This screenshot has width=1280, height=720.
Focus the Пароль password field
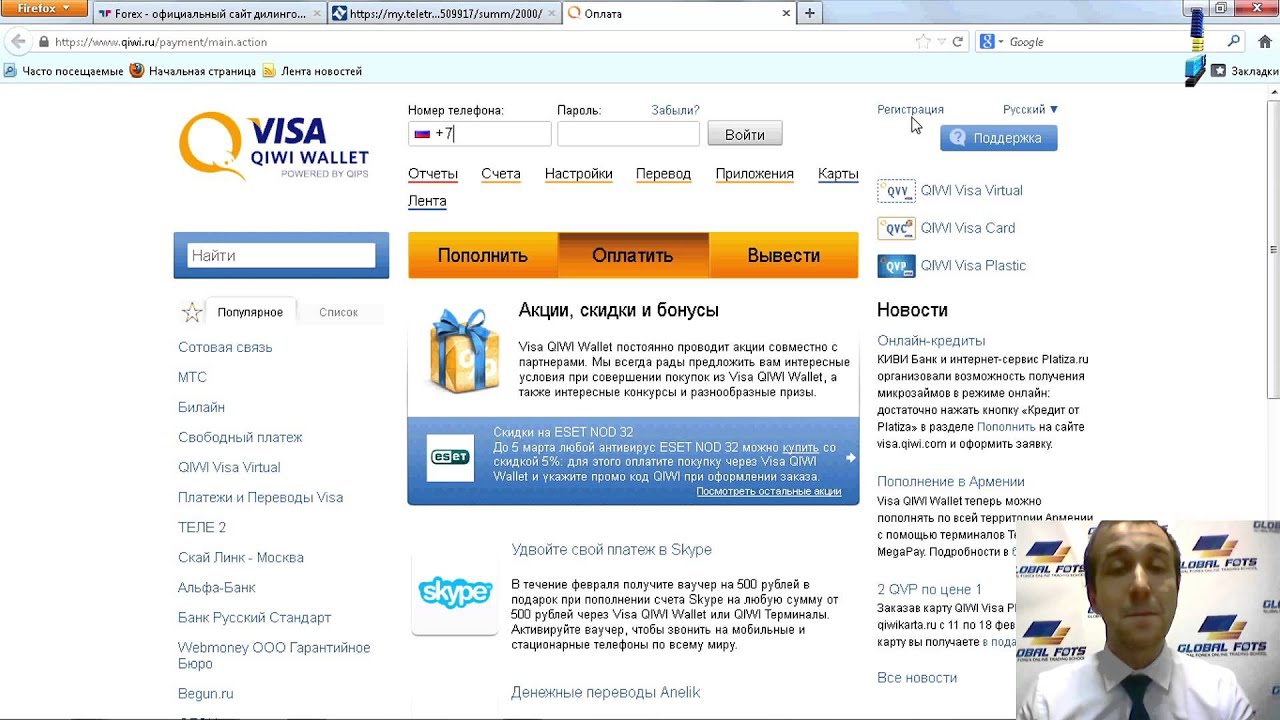[628, 133]
